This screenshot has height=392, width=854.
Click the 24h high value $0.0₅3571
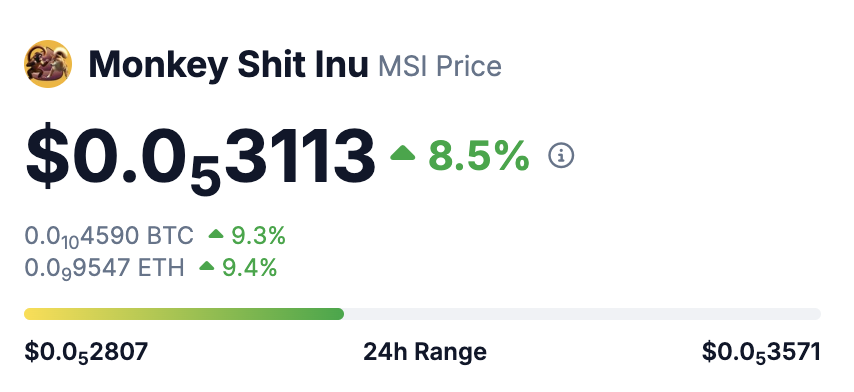(x=761, y=352)
